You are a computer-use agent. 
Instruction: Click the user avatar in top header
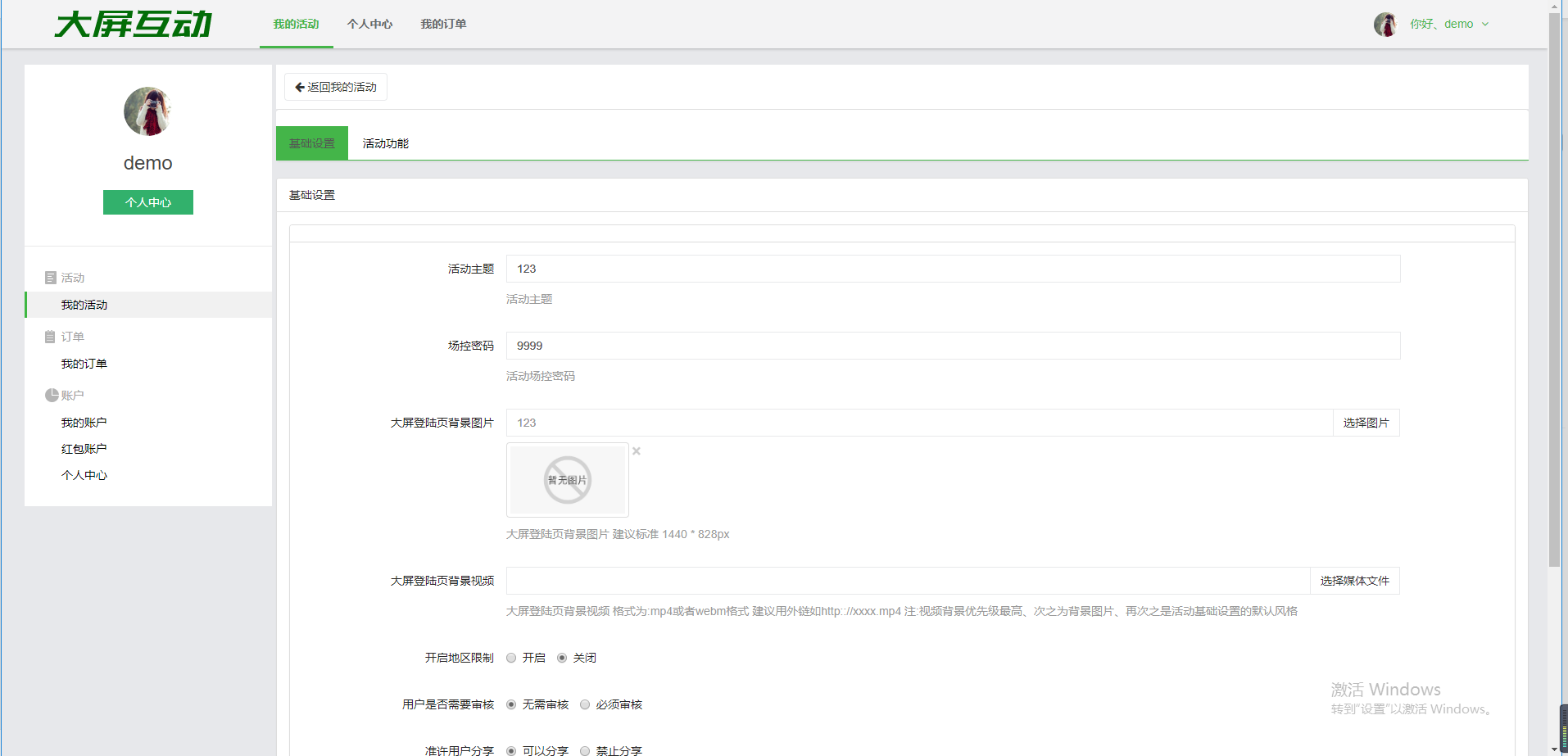coord(1384,25)
